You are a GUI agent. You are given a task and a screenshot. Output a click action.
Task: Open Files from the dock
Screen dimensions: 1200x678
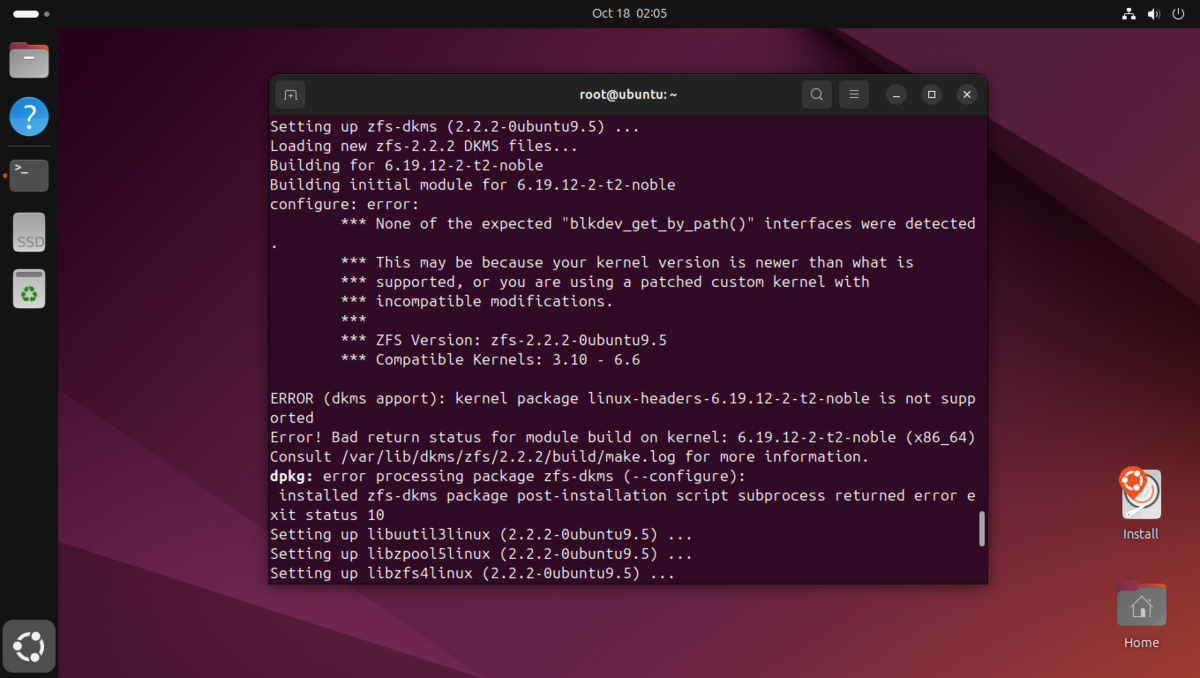coord(29,60)
